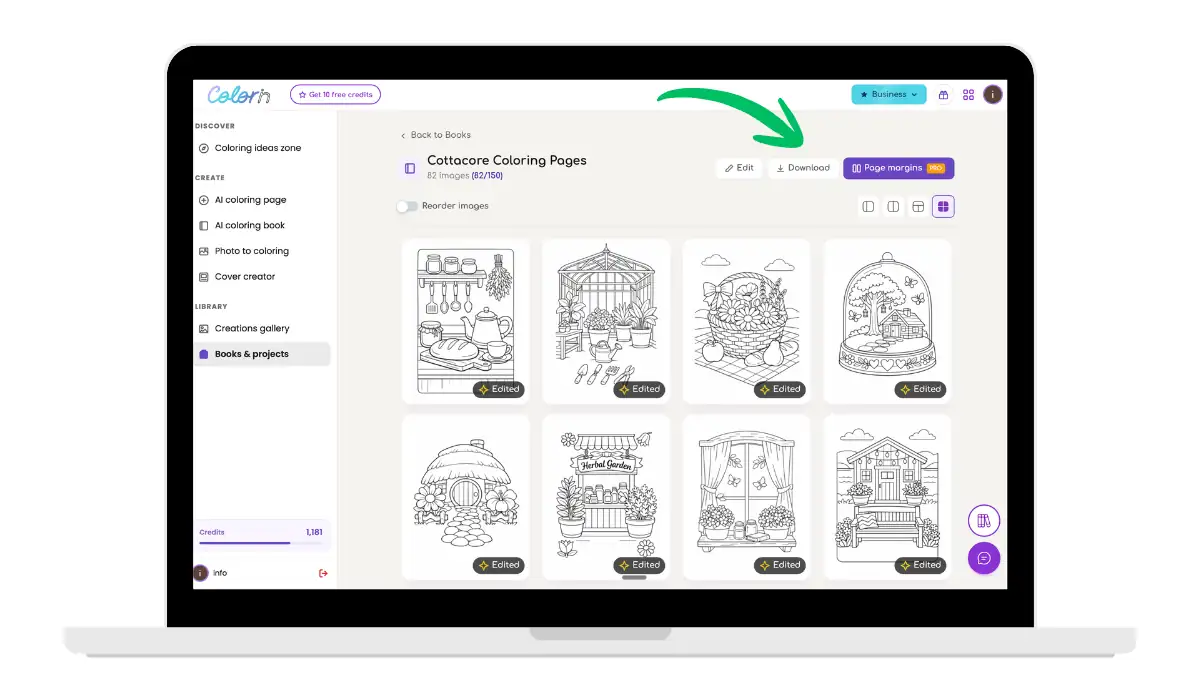Open the Page margins settings
Image resolution: width=1200 pixels, height=700 pixels.
tap(897, 168)
